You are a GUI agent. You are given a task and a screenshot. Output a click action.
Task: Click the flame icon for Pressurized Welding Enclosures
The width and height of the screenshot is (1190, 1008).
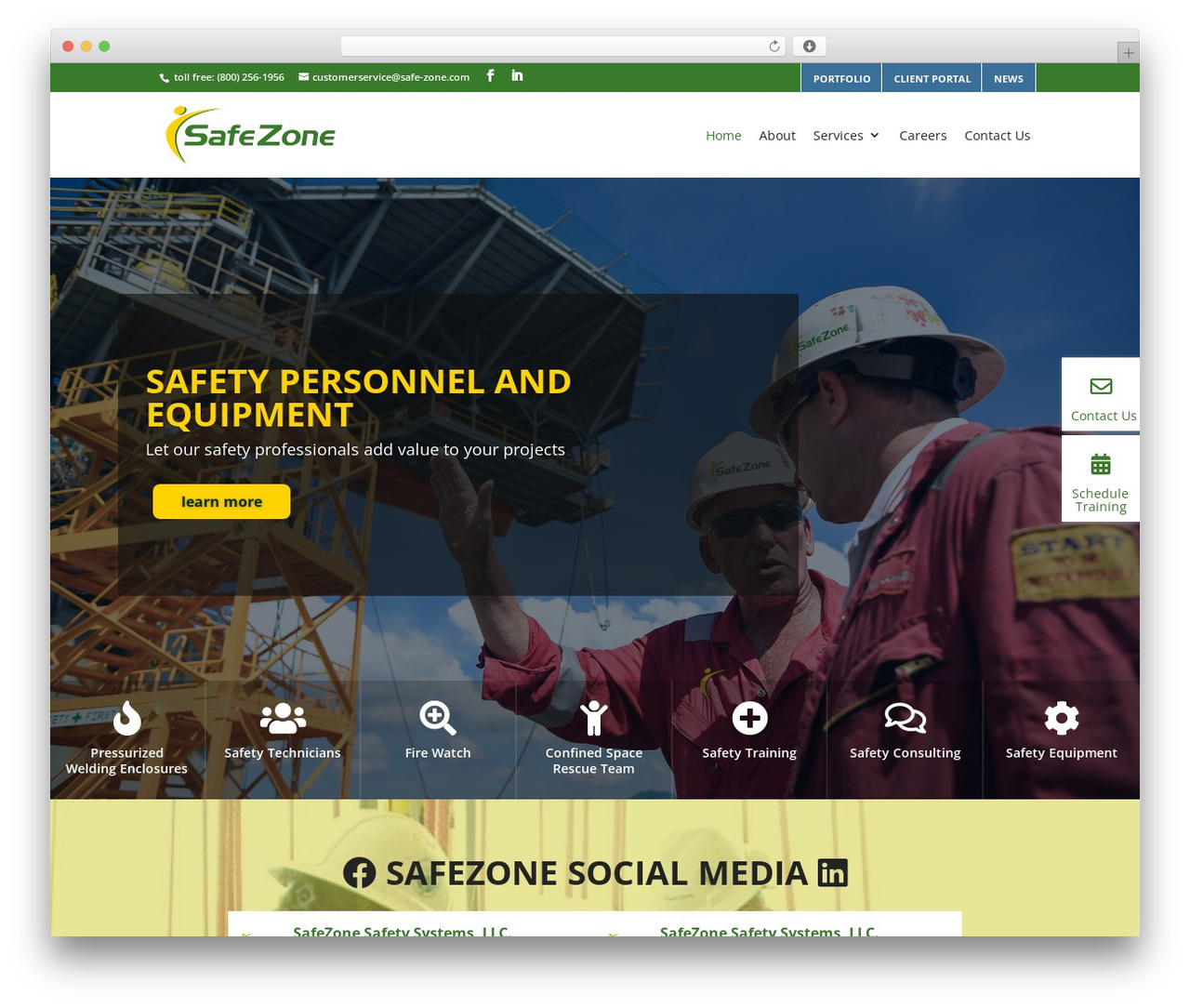[x=127, y=718]
